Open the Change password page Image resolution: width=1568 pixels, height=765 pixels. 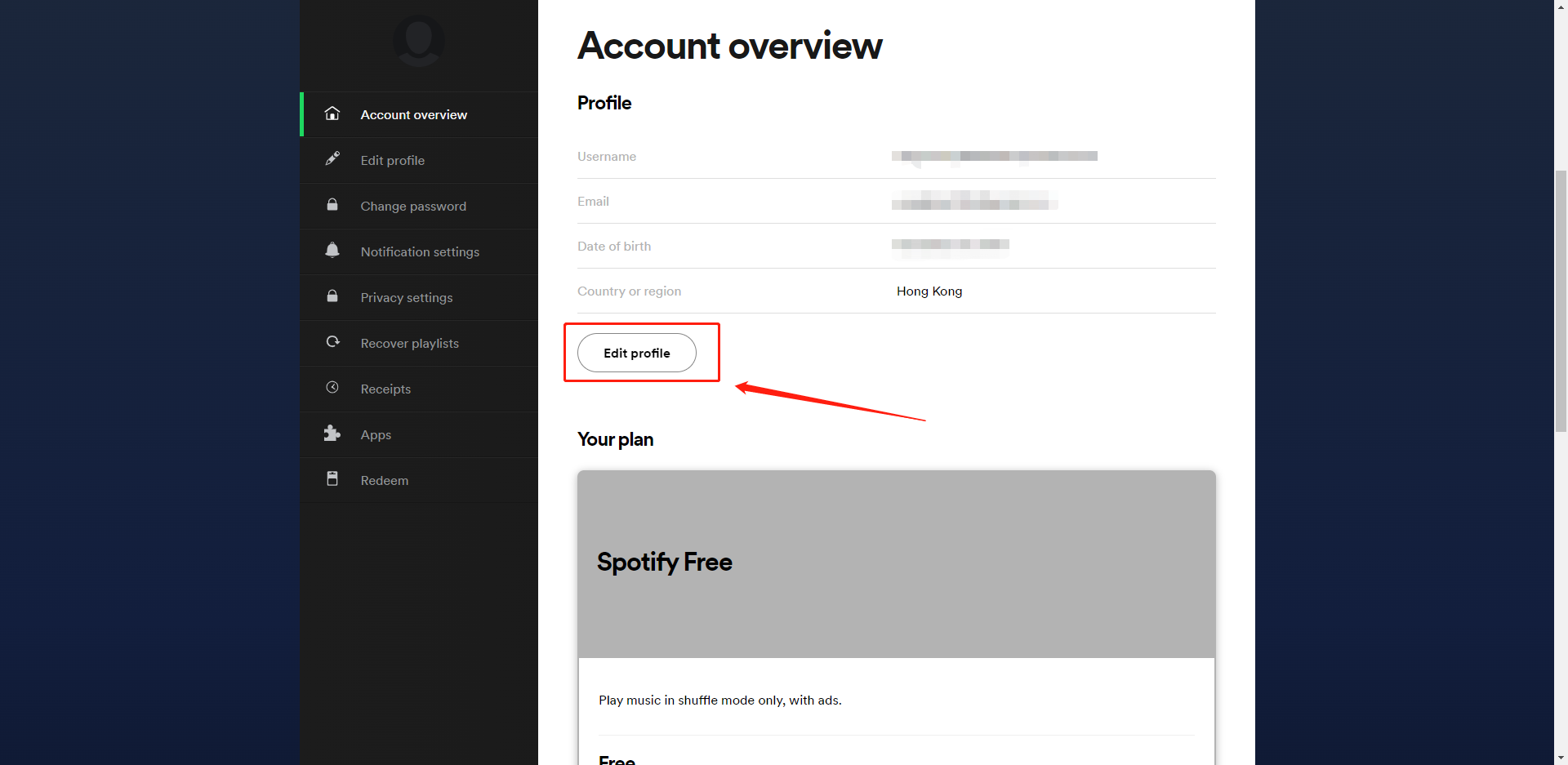tap(419, 206)
